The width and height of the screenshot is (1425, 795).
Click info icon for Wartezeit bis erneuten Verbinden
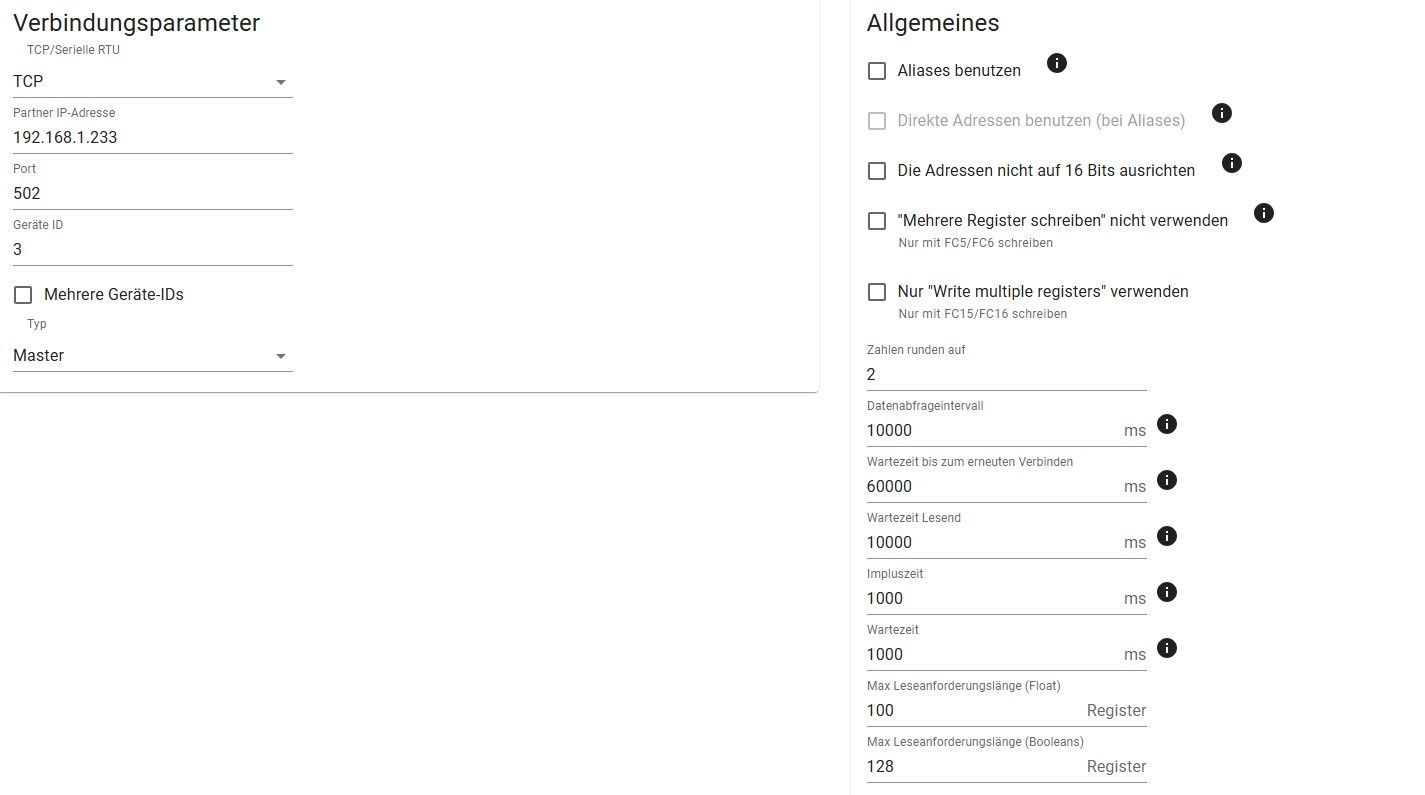pos(1166,480)
